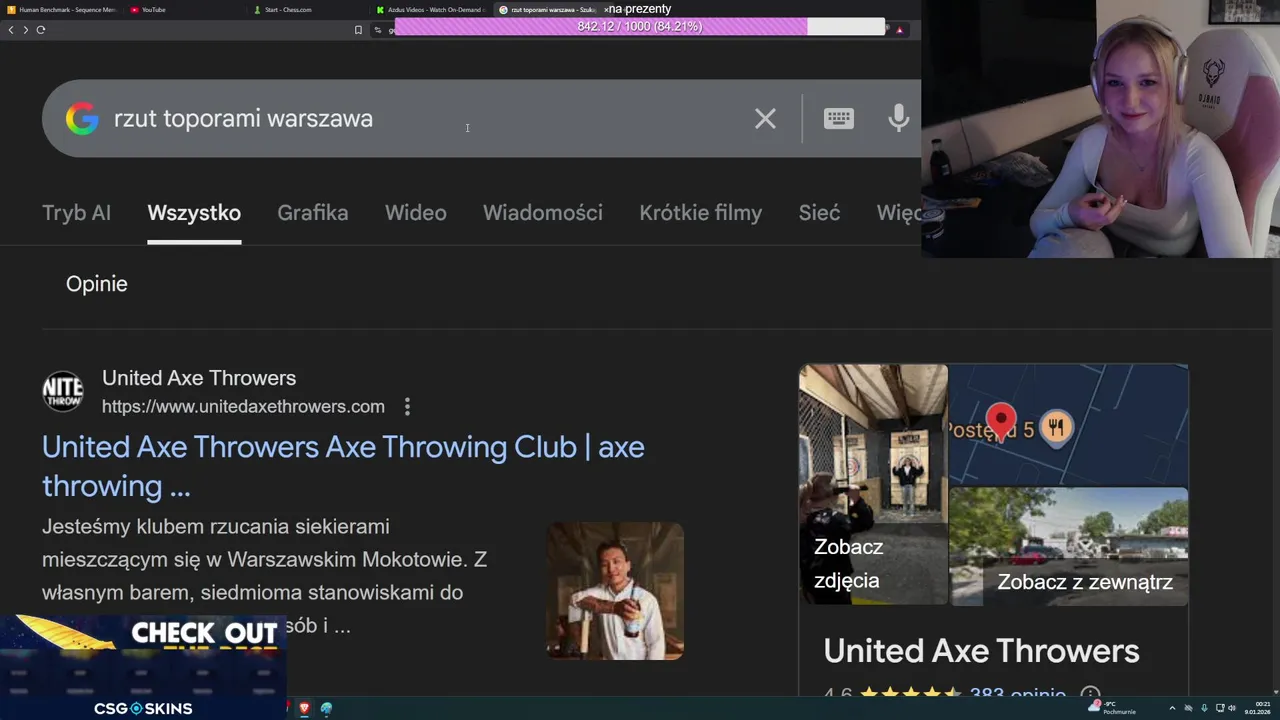Go back using the browser back arrow
Screen dimensions: 1280x720
click(x=11, y=30)
